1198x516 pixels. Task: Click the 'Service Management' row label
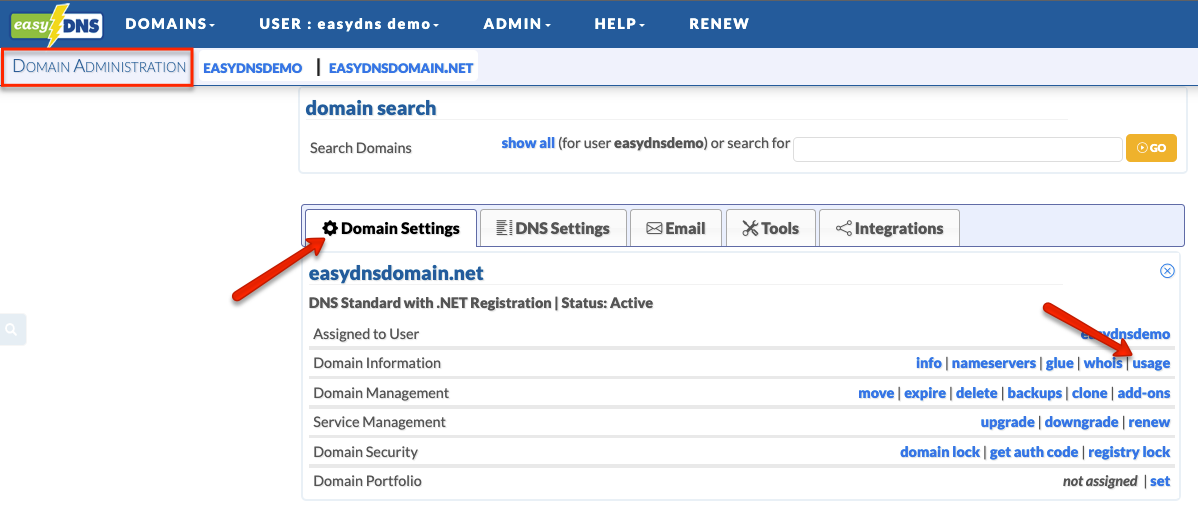pos(379,422)
